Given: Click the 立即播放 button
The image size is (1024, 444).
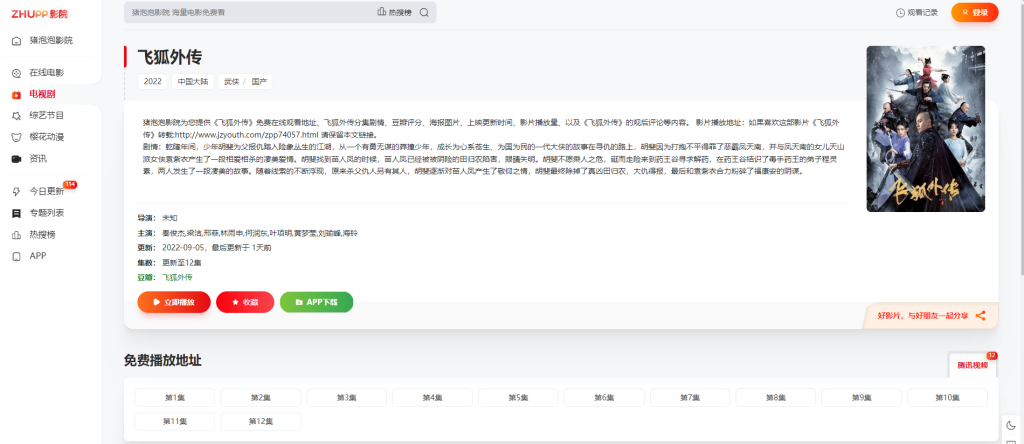Looking at the screenshot, I should click(x=174, y=302).
